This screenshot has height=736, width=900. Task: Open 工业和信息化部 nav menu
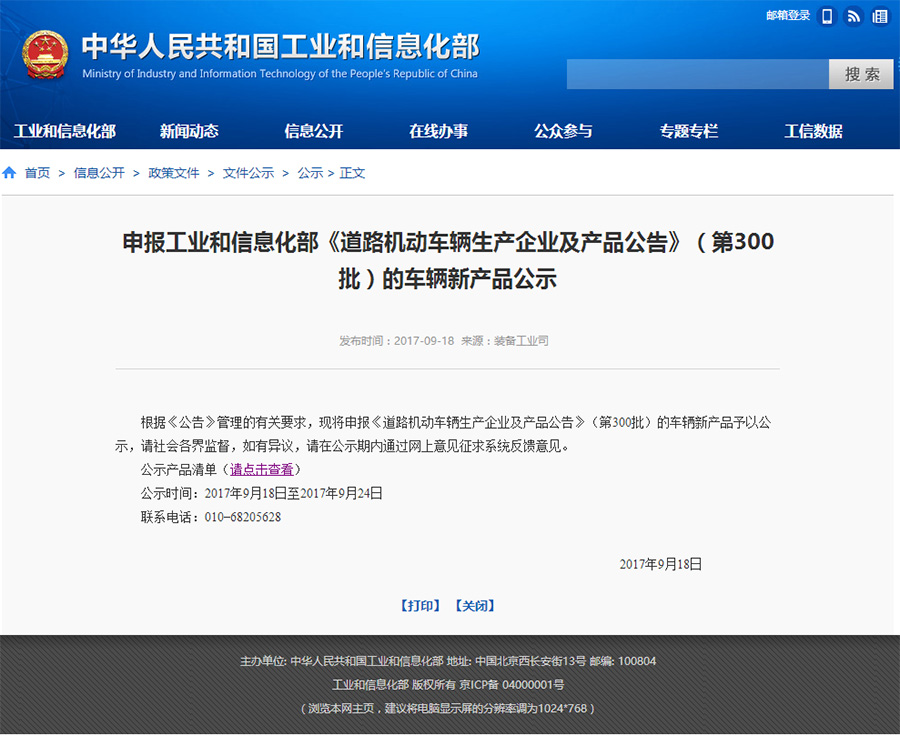point(64,131)
